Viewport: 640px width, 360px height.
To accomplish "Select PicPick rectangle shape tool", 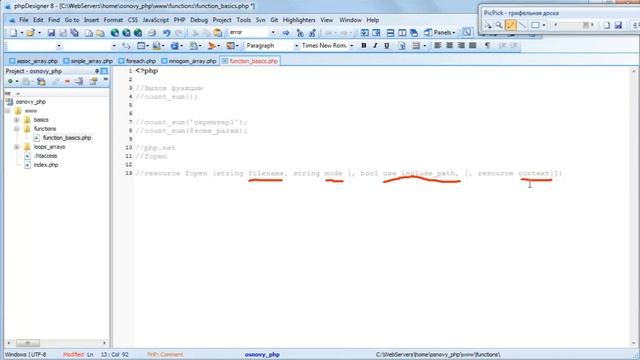I will click(x=535, y=25).
